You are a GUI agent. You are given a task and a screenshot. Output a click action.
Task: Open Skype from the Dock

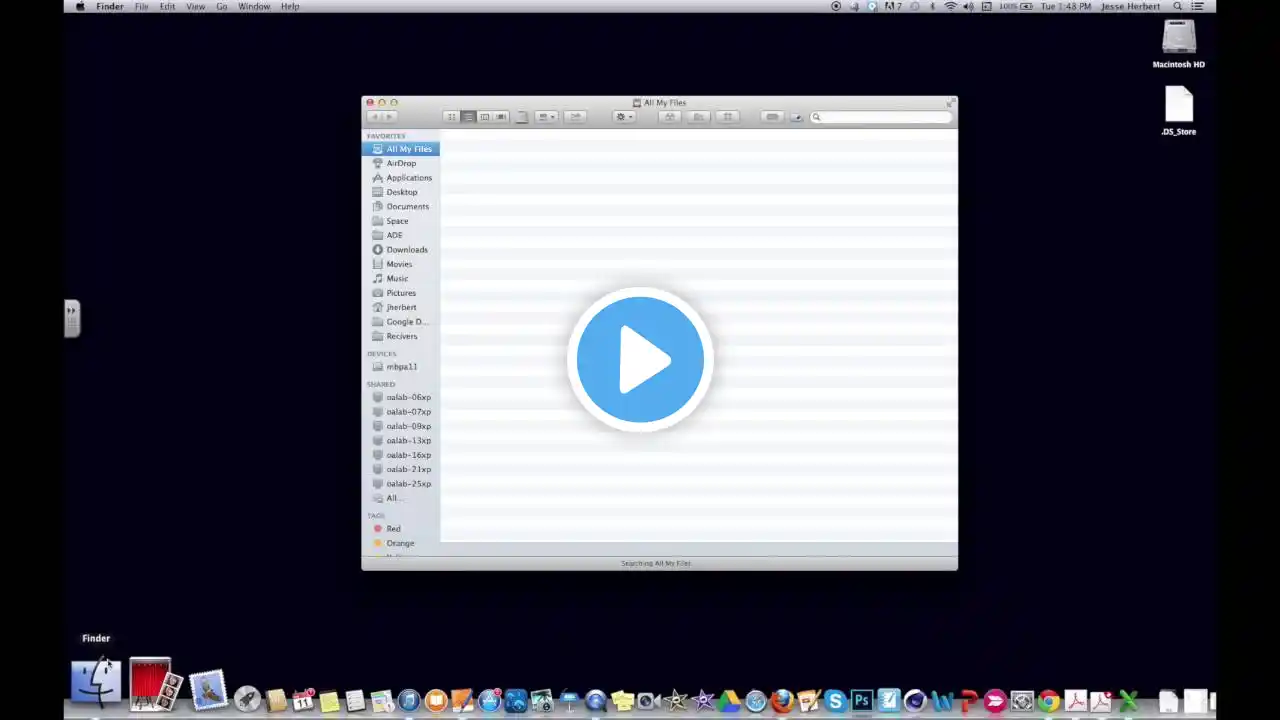(x=835, y=701)
